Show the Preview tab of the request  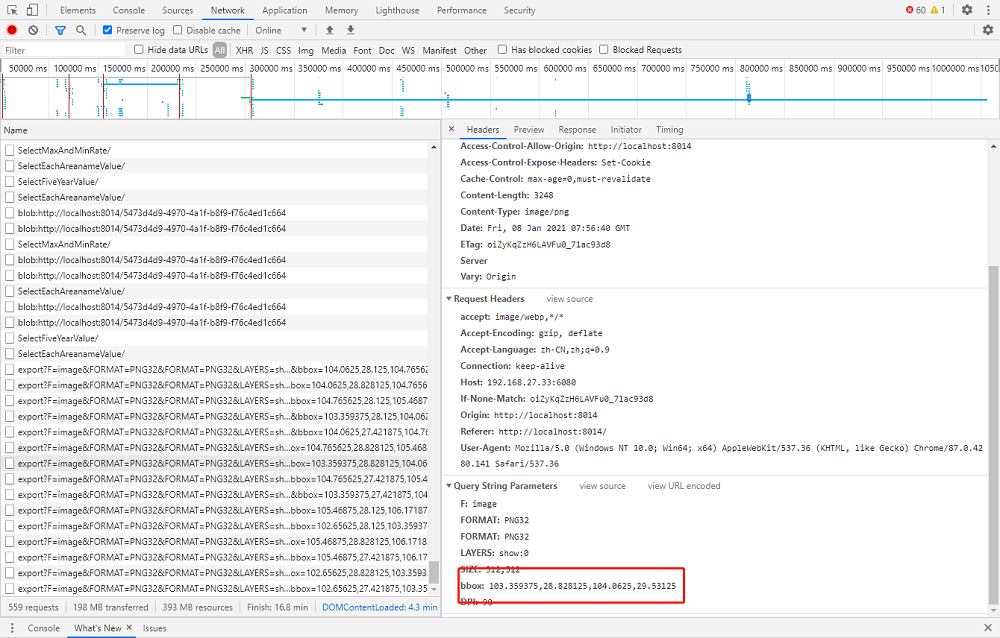(529, 130)
